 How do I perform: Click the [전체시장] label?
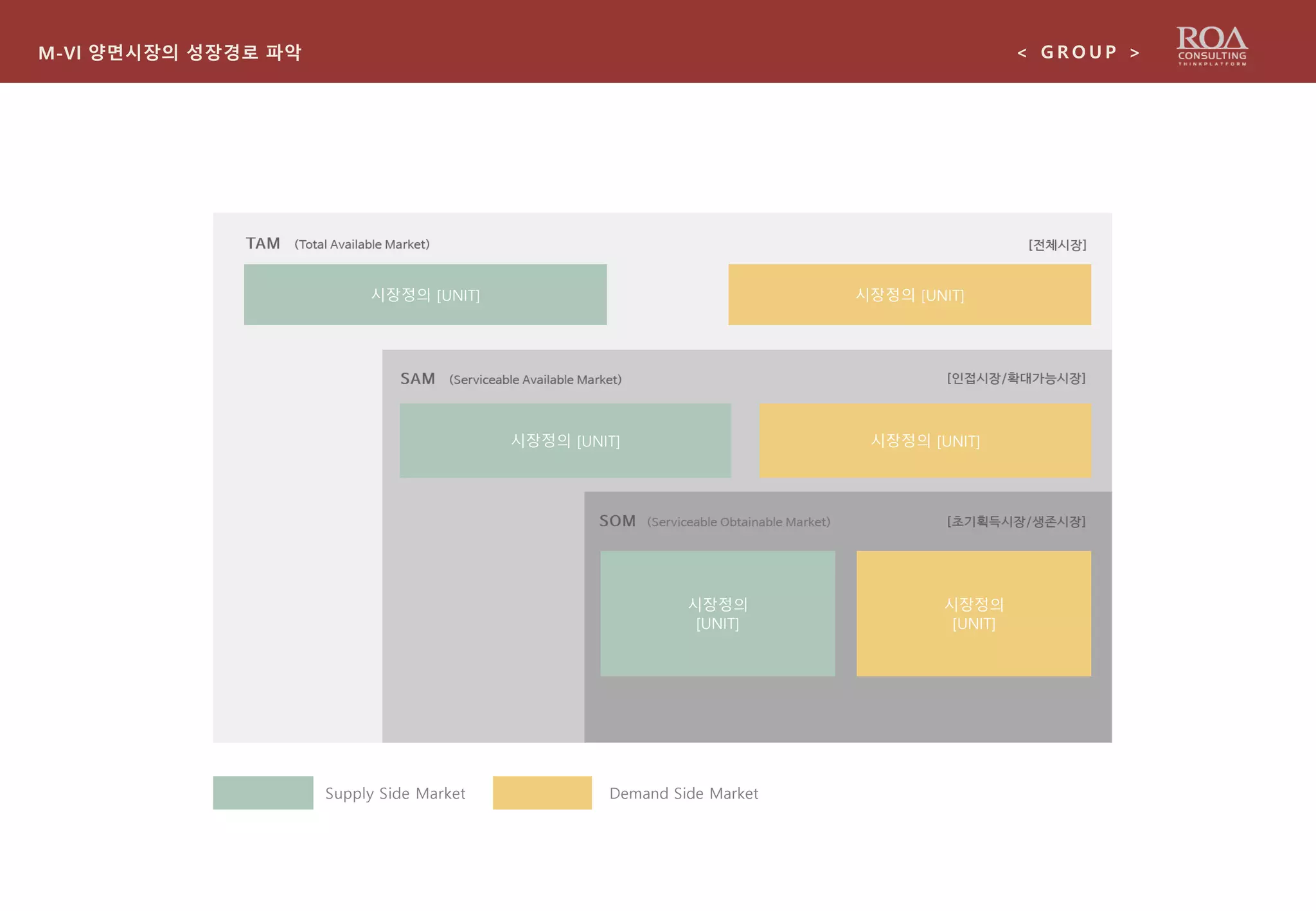click(x=1057, y=245)
